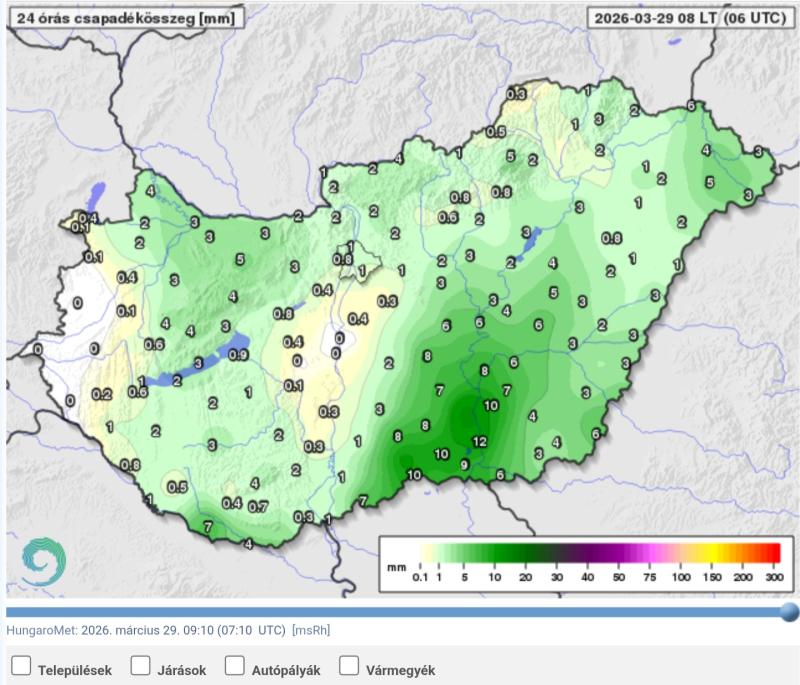The image size is (800, 685).
Task: Click the 24 órás csapadékösszeg title label
Action: pos(121,18)
